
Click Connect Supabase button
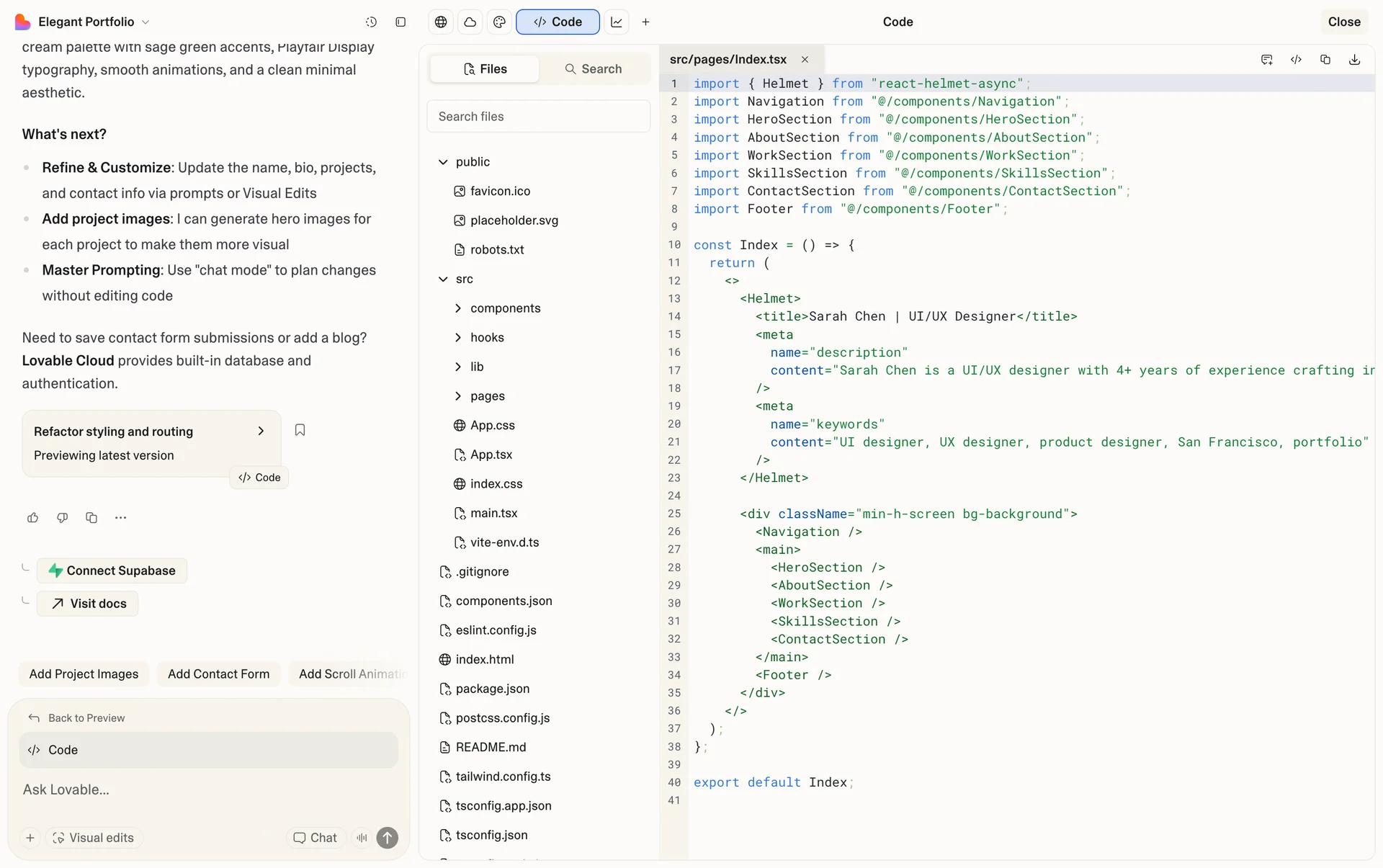tap(112, 571)
